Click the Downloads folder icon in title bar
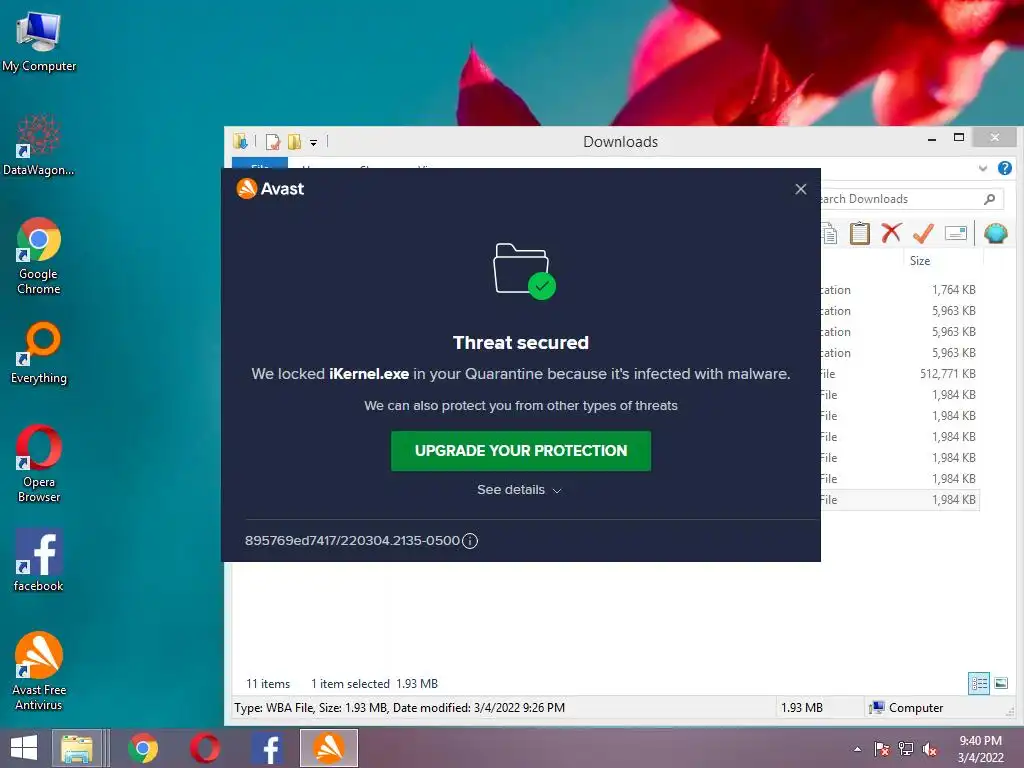Viewport: 1024px width, 768px height. point(240,141)
